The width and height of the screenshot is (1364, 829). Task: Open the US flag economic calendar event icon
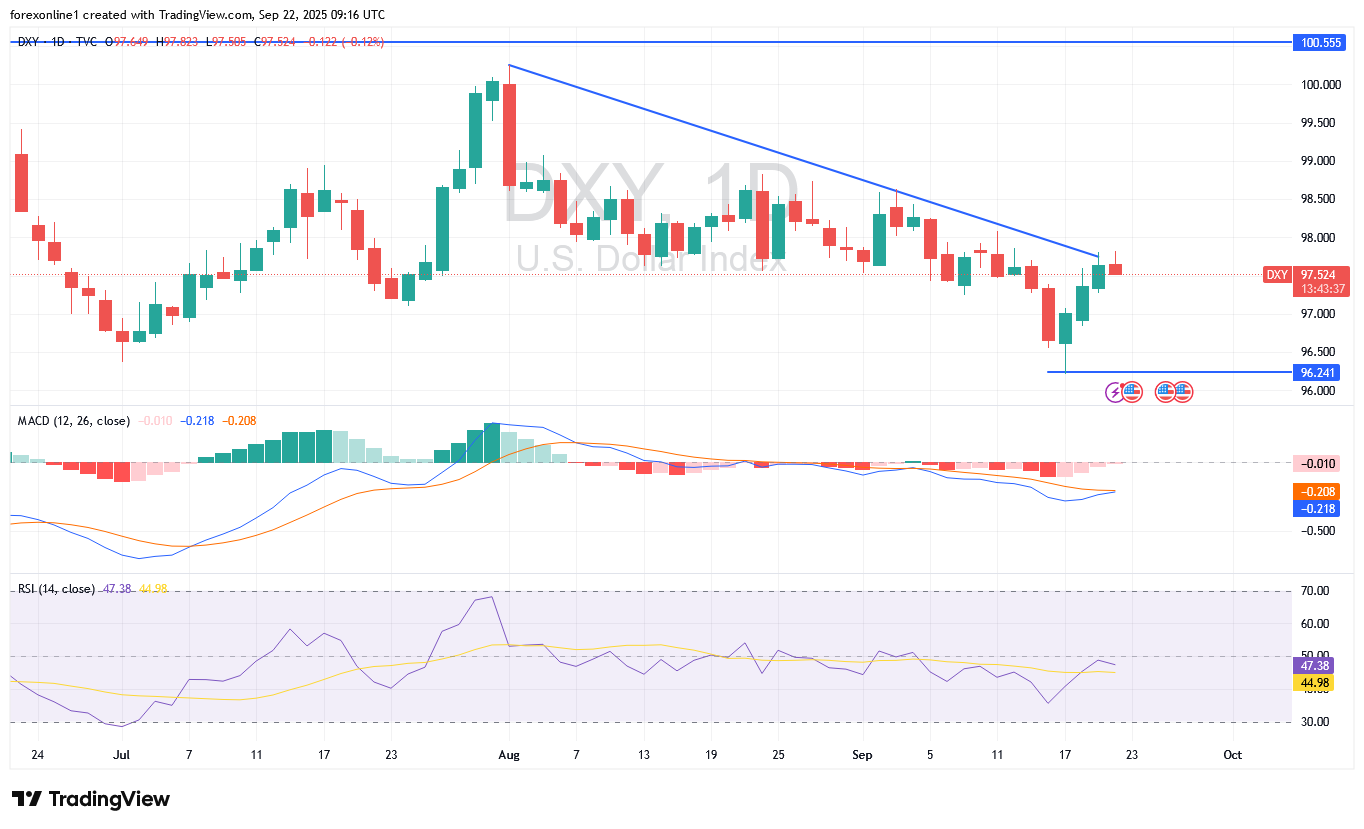(1132, 391)
